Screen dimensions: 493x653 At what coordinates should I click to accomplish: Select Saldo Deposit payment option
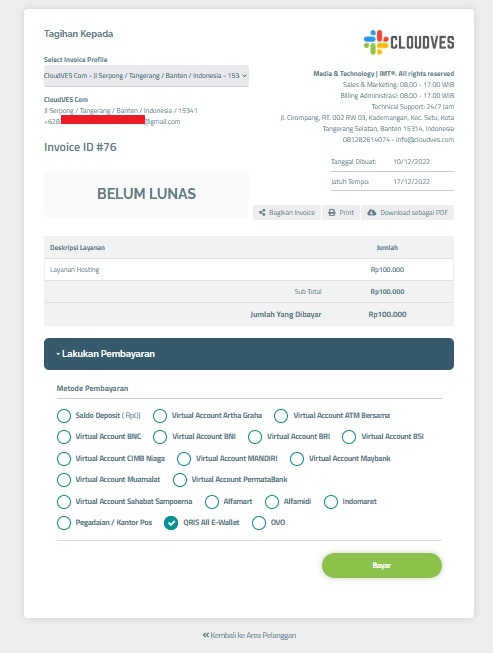point(64,416)
